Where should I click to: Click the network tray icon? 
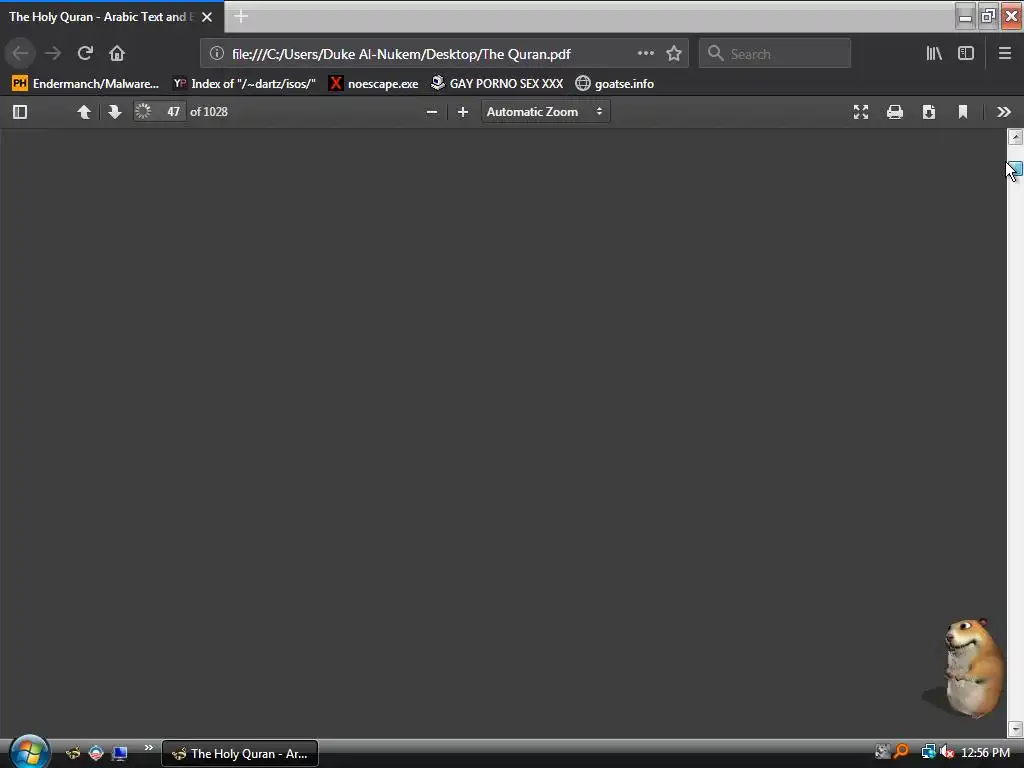tap(928, 752)
